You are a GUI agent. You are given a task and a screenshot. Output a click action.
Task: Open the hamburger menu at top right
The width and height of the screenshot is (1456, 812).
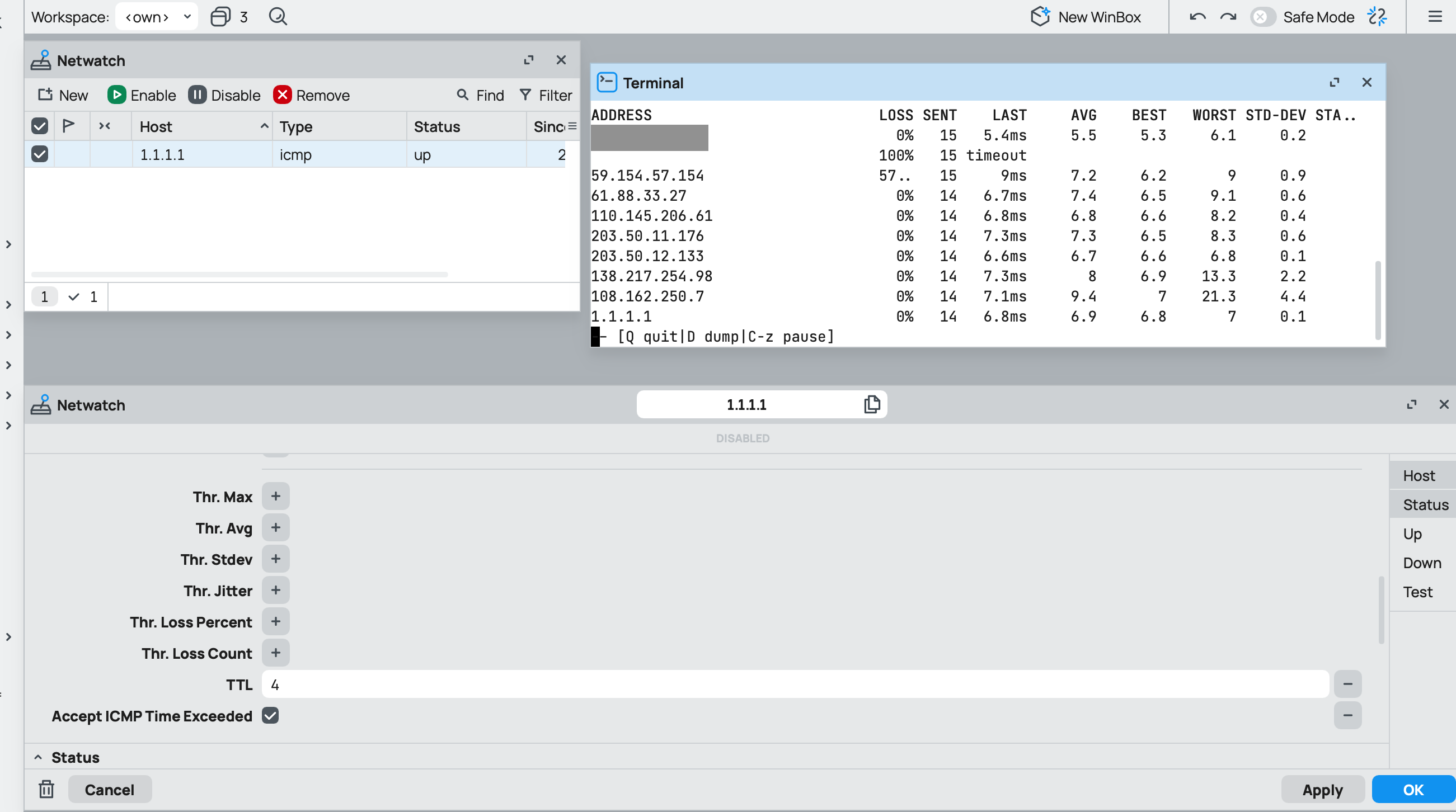(x=1435, y=17)
